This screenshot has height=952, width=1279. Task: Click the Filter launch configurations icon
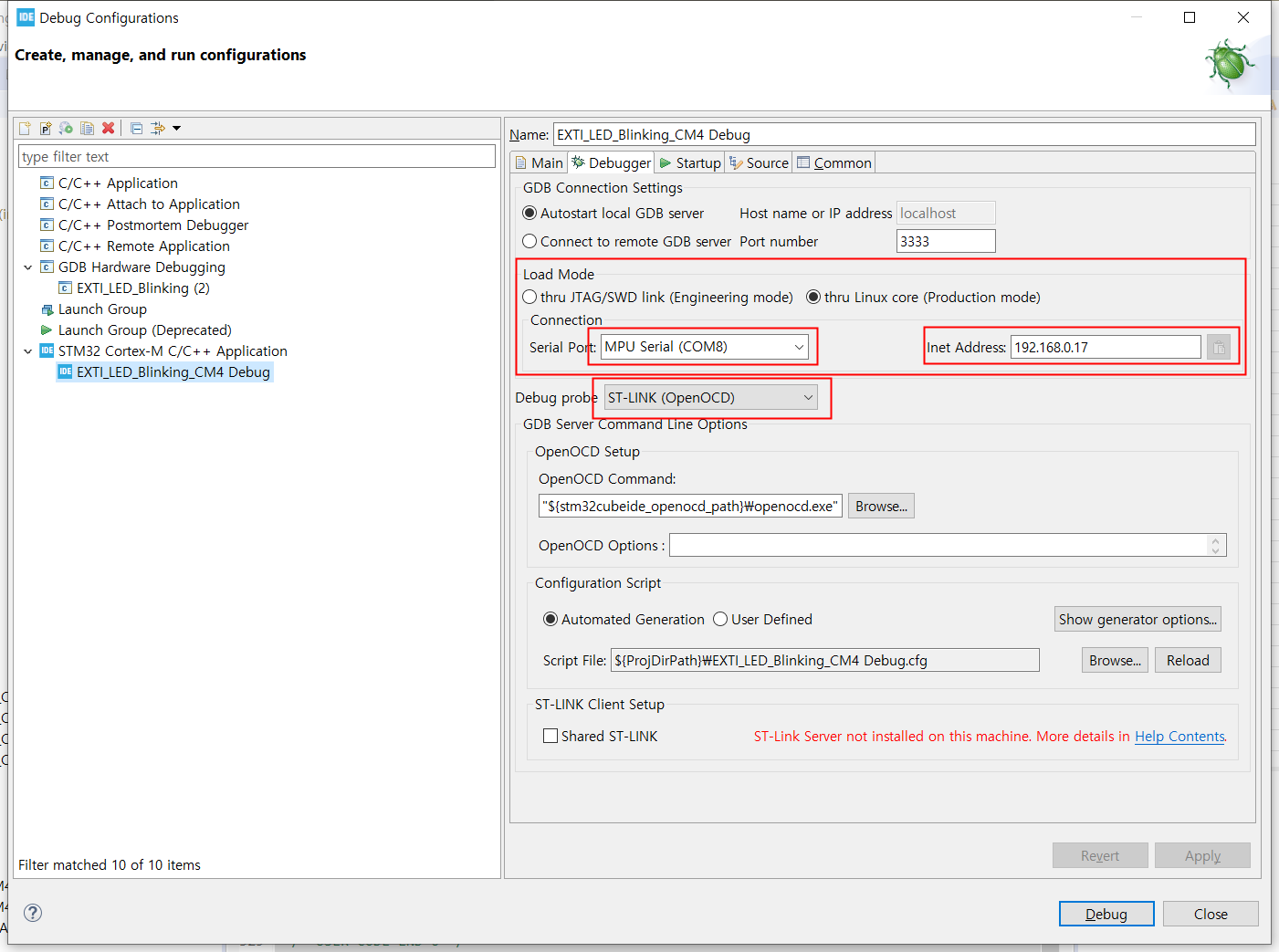point(158,128)
